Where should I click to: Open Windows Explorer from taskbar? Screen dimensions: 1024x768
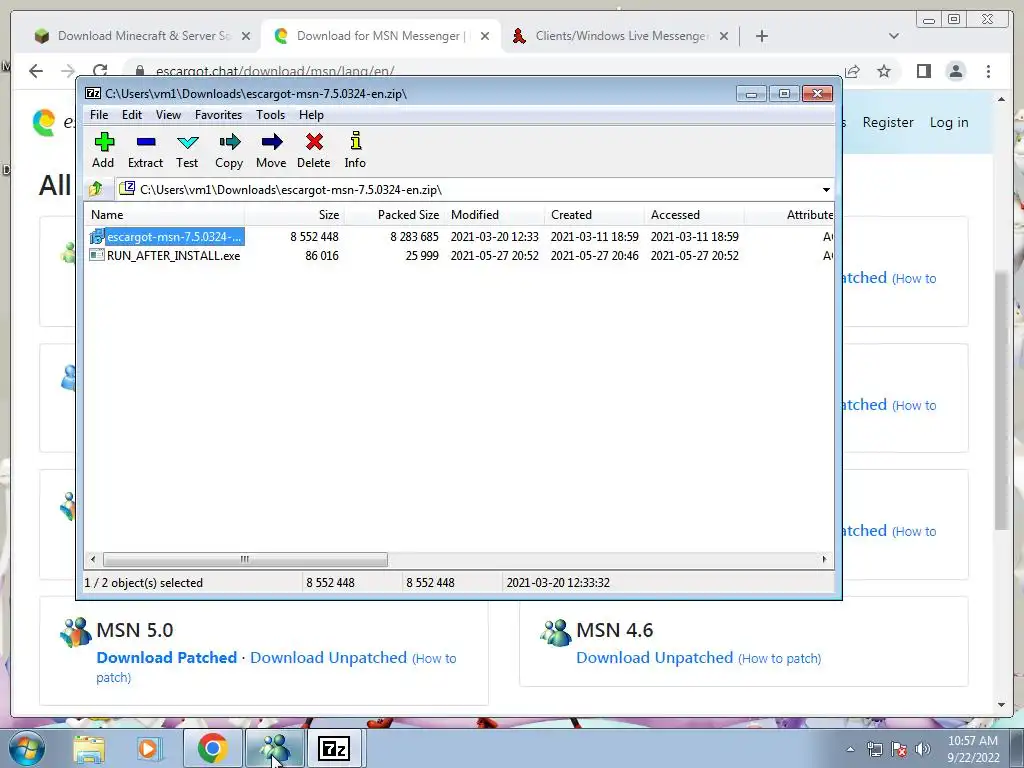tap(89, 748)
